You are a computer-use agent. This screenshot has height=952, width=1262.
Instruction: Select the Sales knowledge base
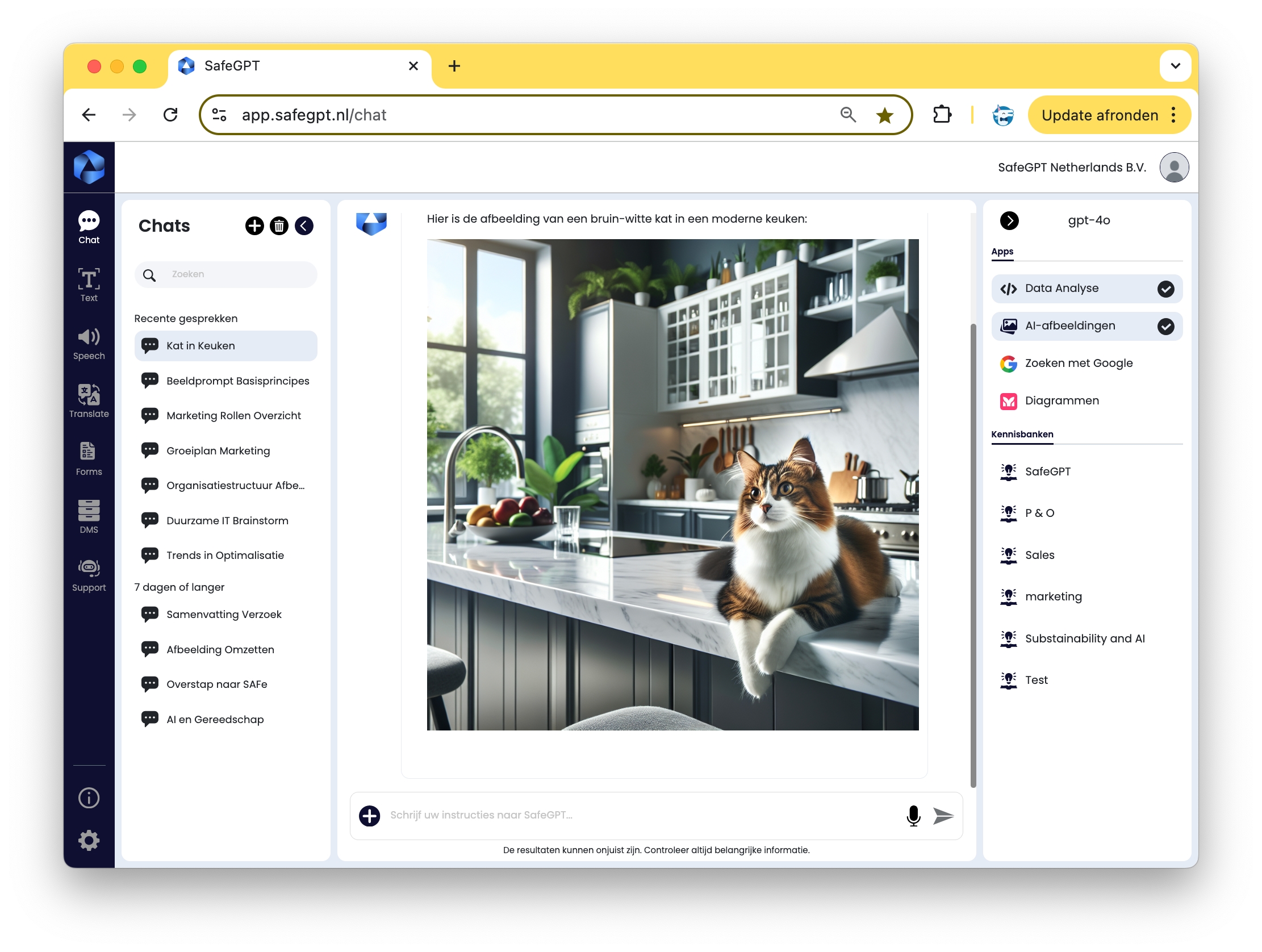coord(1087,555)
